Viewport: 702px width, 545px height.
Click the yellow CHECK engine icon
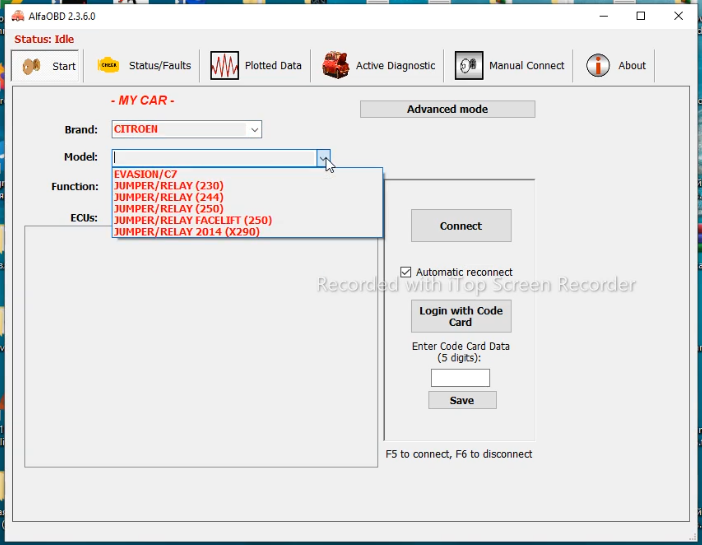point(108,65)
